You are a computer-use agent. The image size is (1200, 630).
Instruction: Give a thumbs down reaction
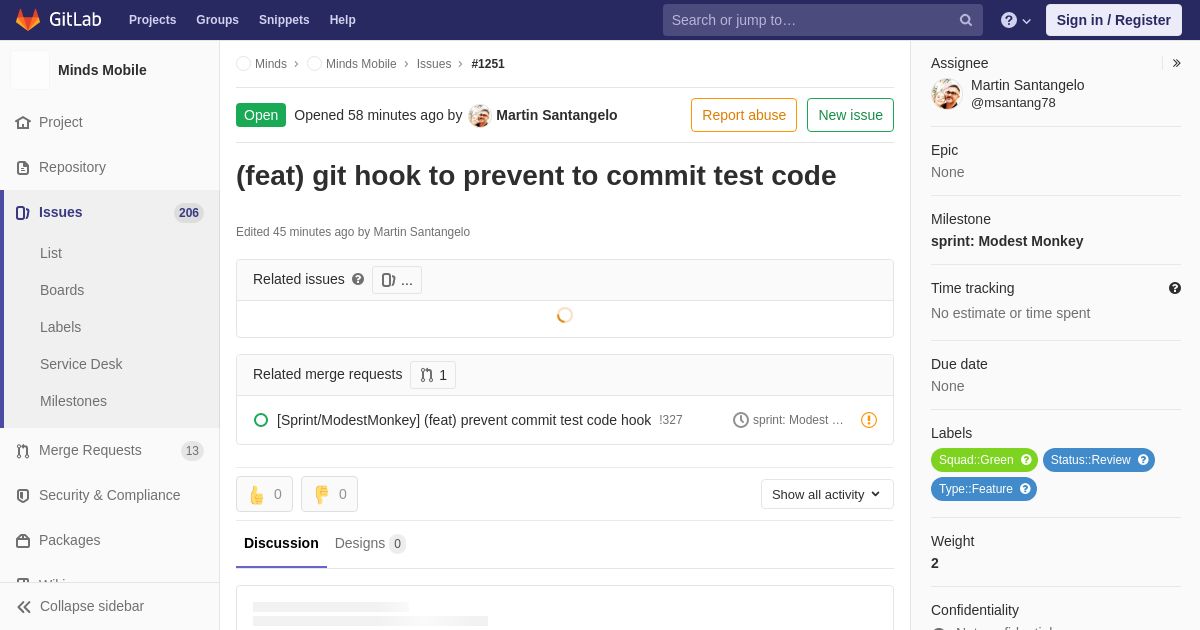click(330, 494)
